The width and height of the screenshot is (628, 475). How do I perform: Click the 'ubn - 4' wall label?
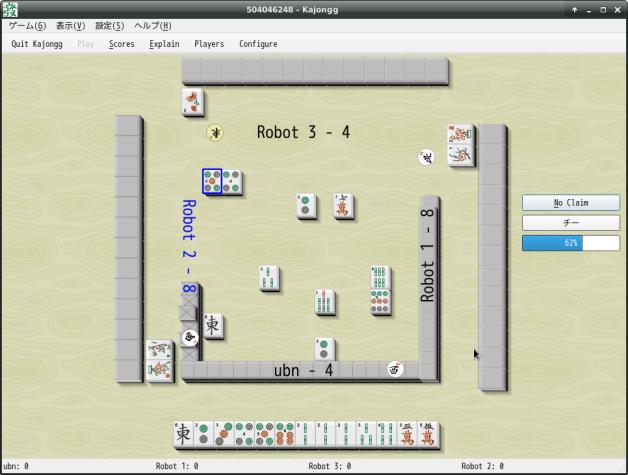[304, 370]
